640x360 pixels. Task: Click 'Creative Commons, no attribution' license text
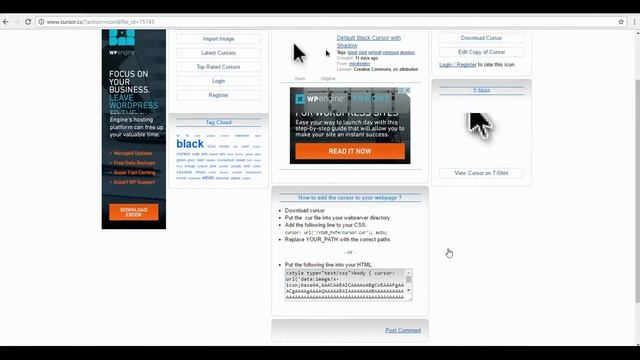click(386, 69)
